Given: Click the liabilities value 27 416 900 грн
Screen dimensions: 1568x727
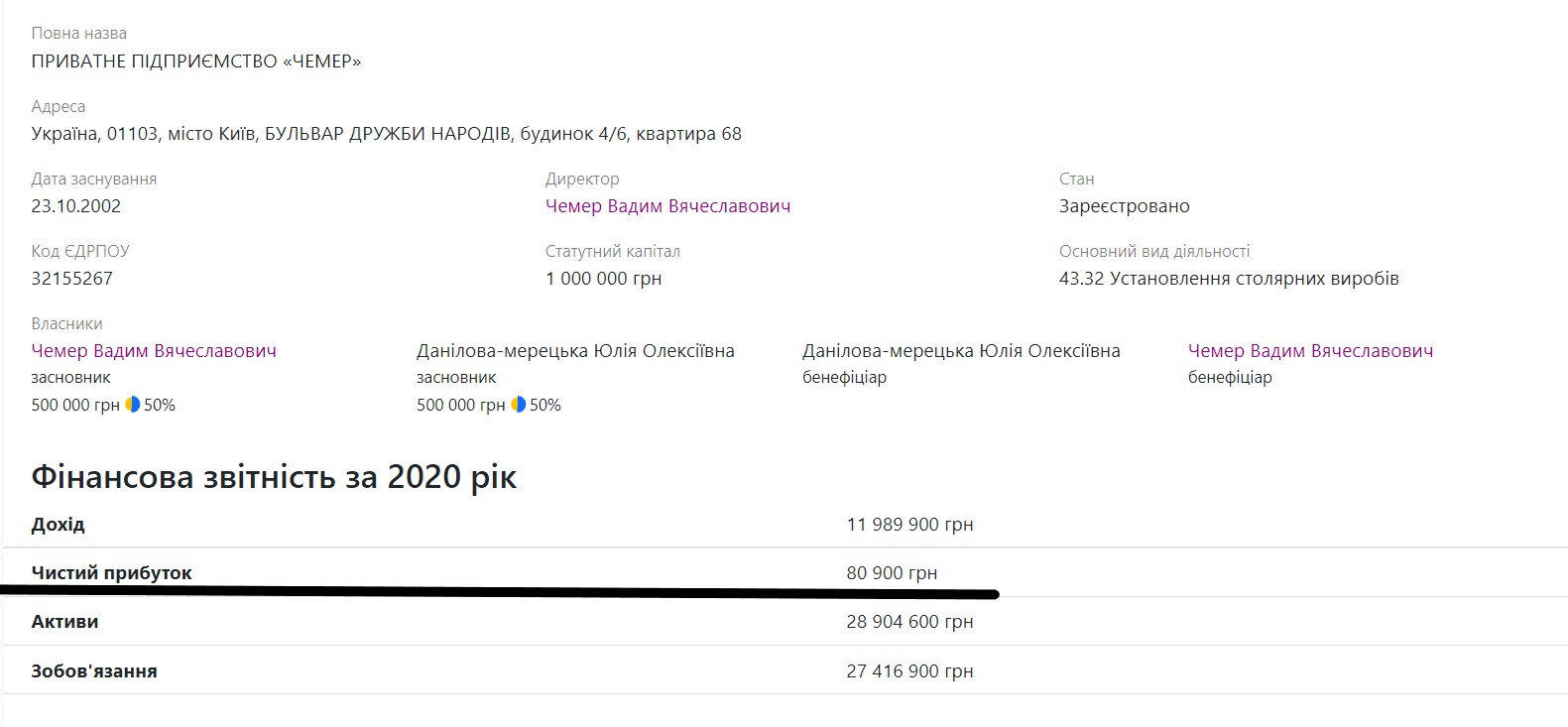Looking at the screenshot, I should pyautogui.click(x=909, y=671).
